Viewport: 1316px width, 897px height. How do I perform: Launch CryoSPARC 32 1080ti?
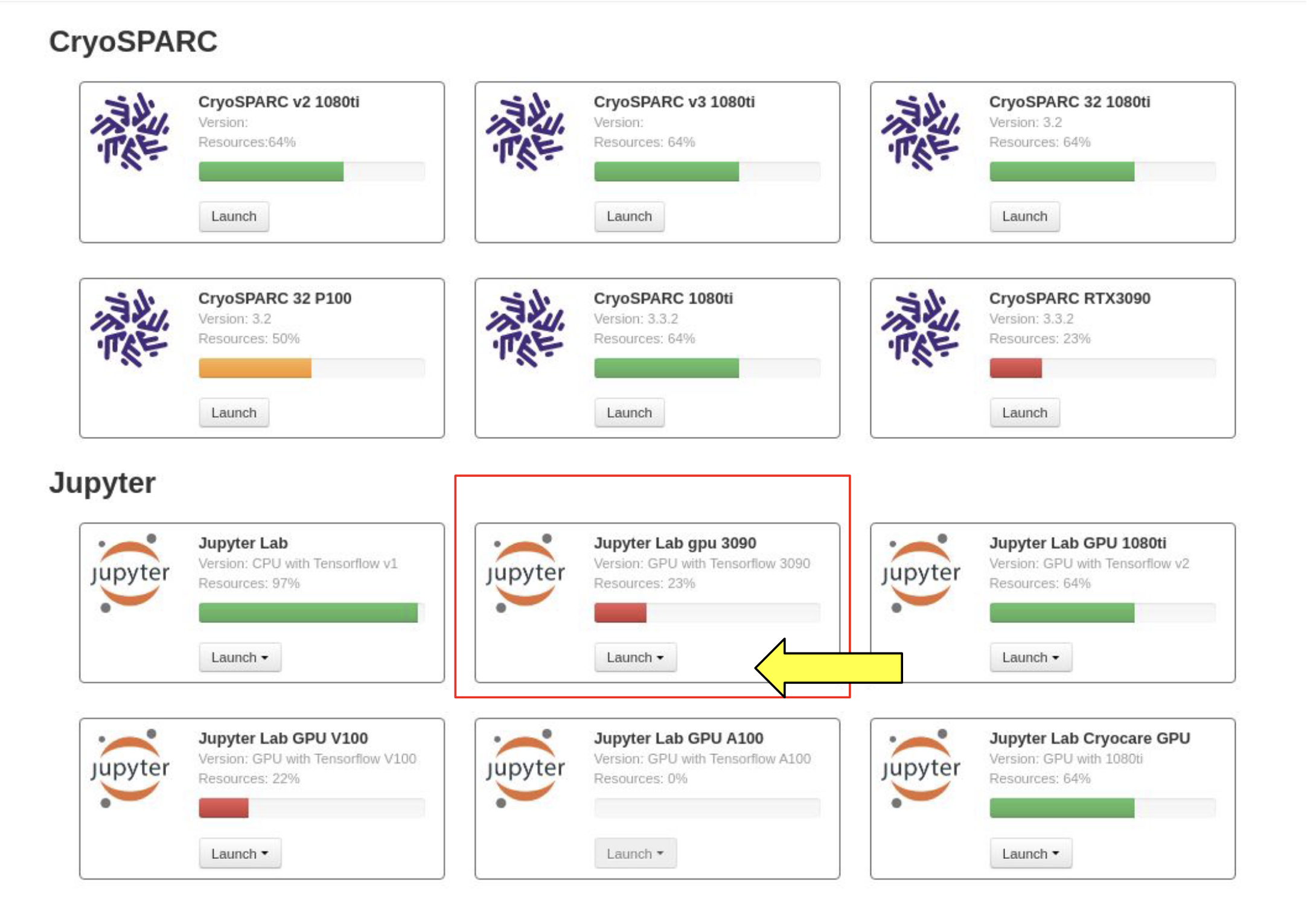(x=1024, y=216)
